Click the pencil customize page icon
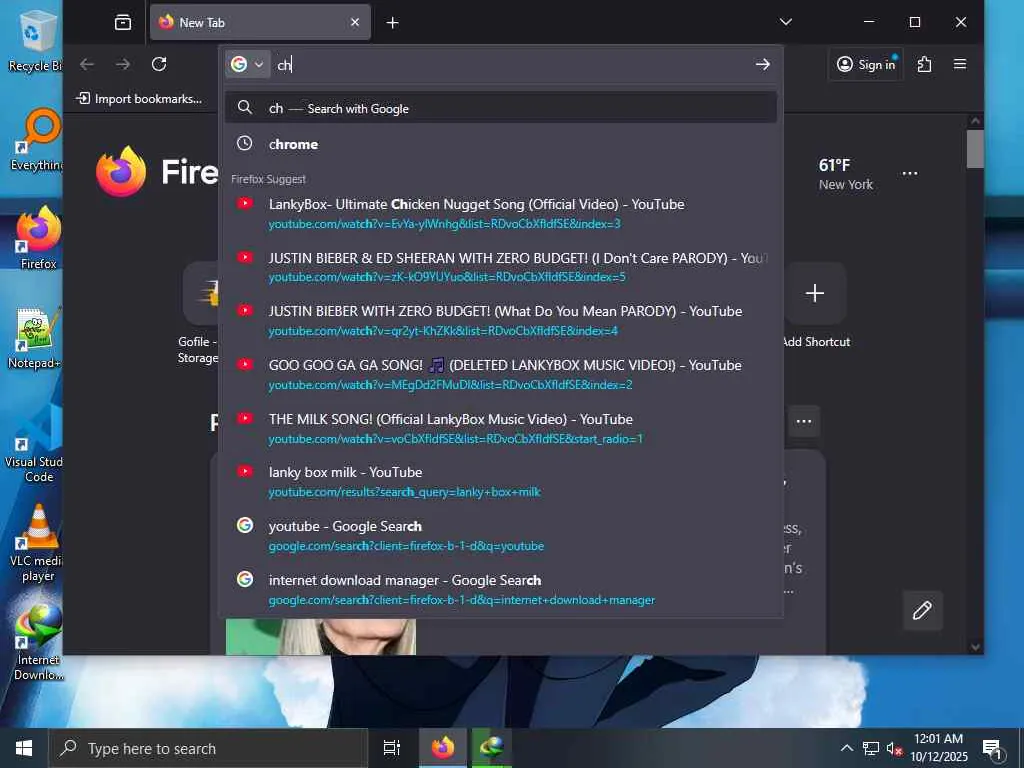This screenshot has width=1024, height=768. [922, 611]
